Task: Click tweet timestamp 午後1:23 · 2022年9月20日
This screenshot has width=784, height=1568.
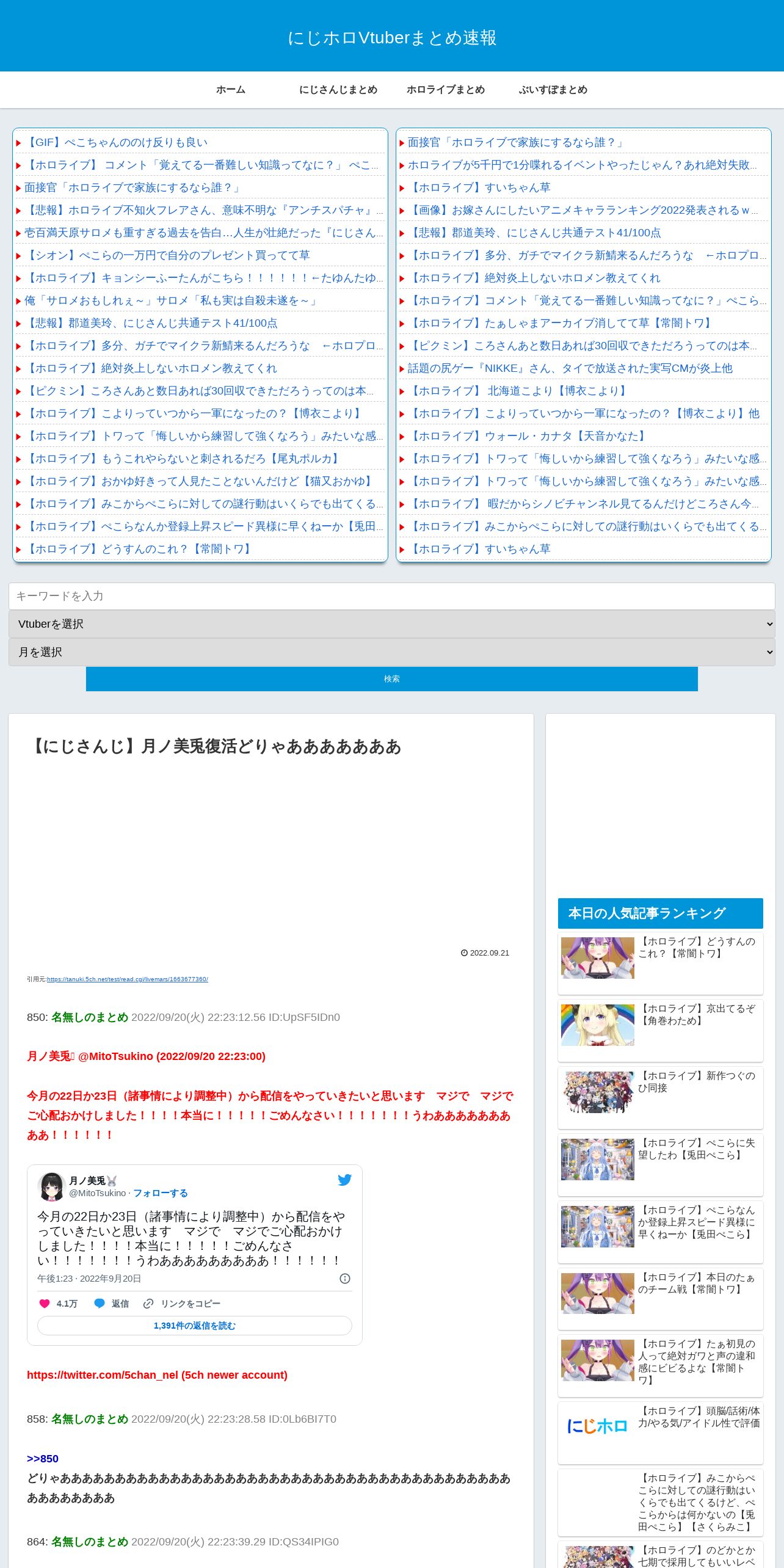Action: [89, 1279]
